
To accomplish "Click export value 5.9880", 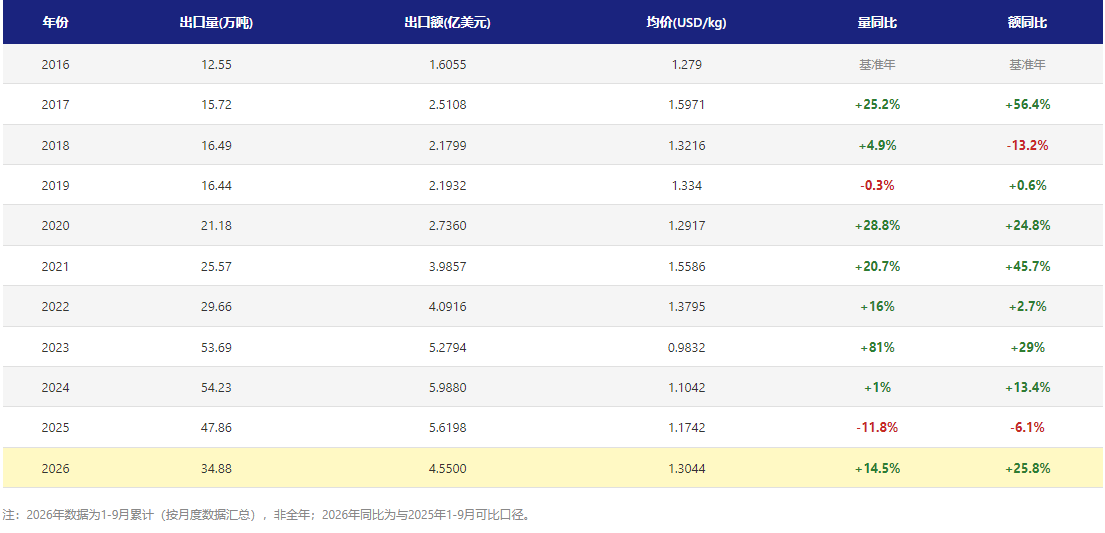I will (x=447, y=387).
